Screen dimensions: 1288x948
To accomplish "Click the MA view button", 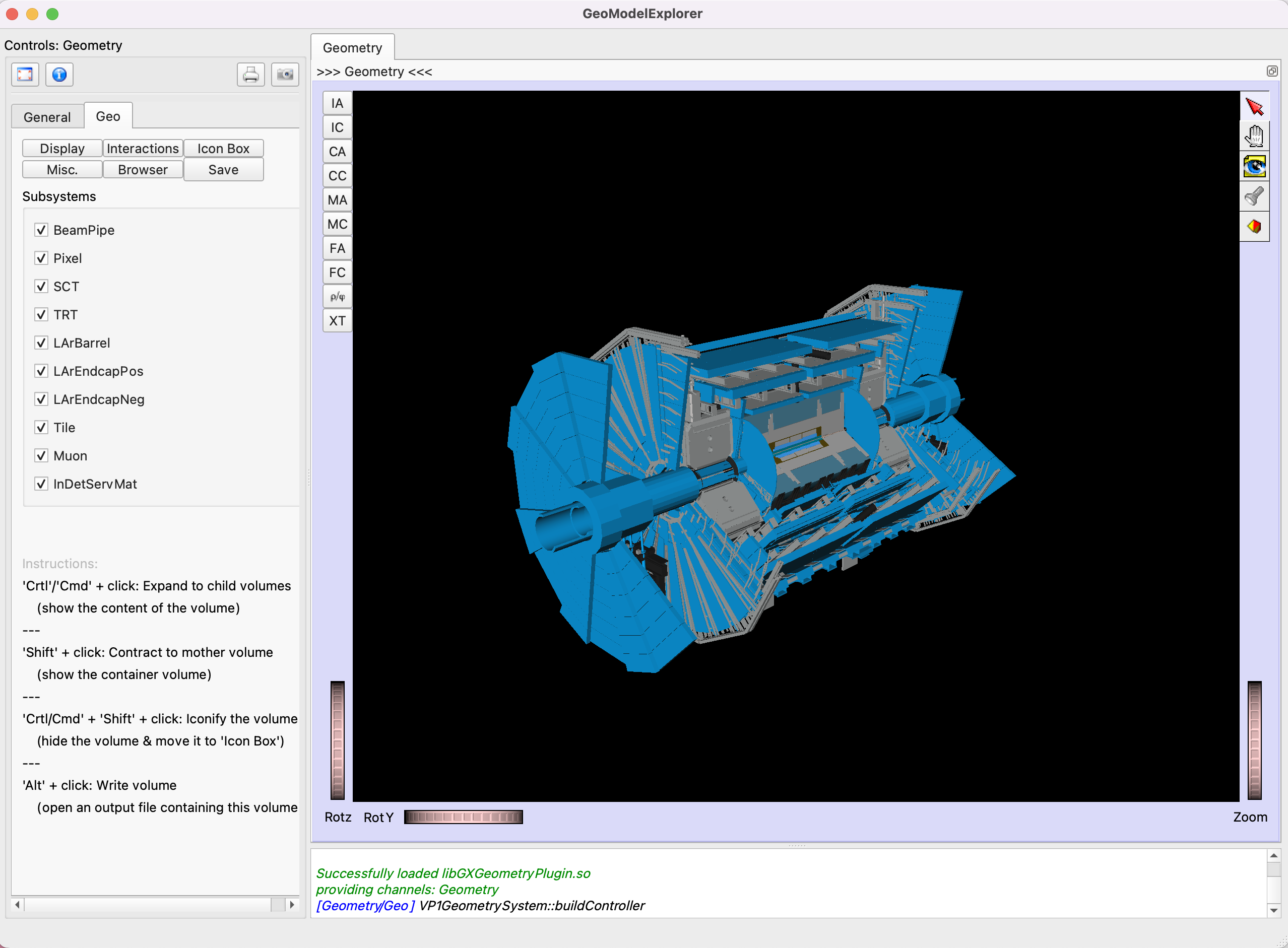I will tap(338, 199).
